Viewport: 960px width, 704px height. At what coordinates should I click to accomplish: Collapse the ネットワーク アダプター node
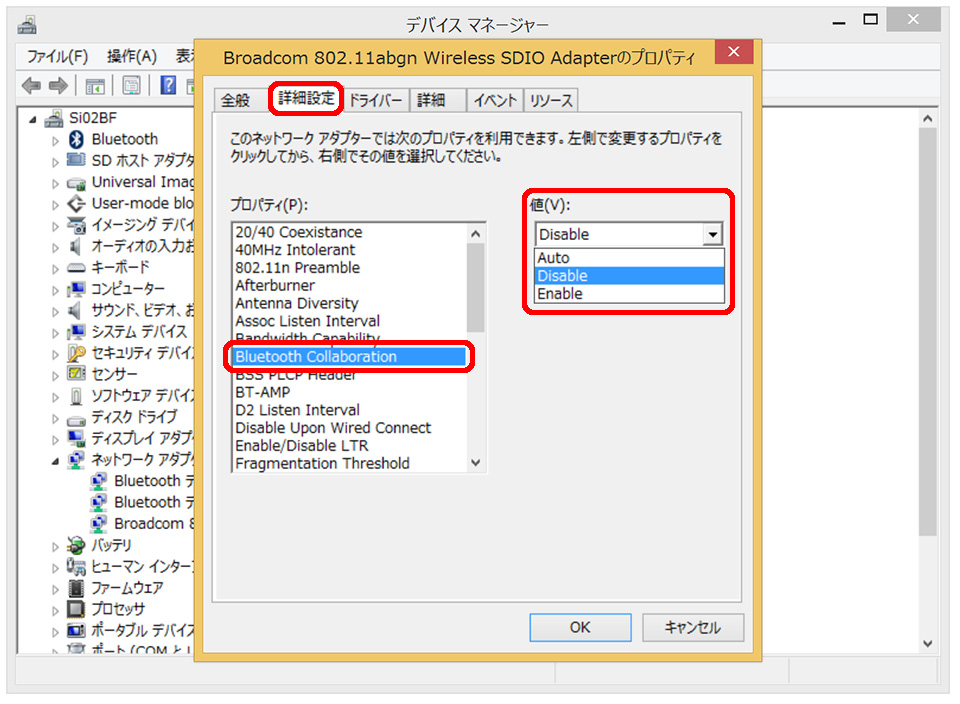point(55,461)
